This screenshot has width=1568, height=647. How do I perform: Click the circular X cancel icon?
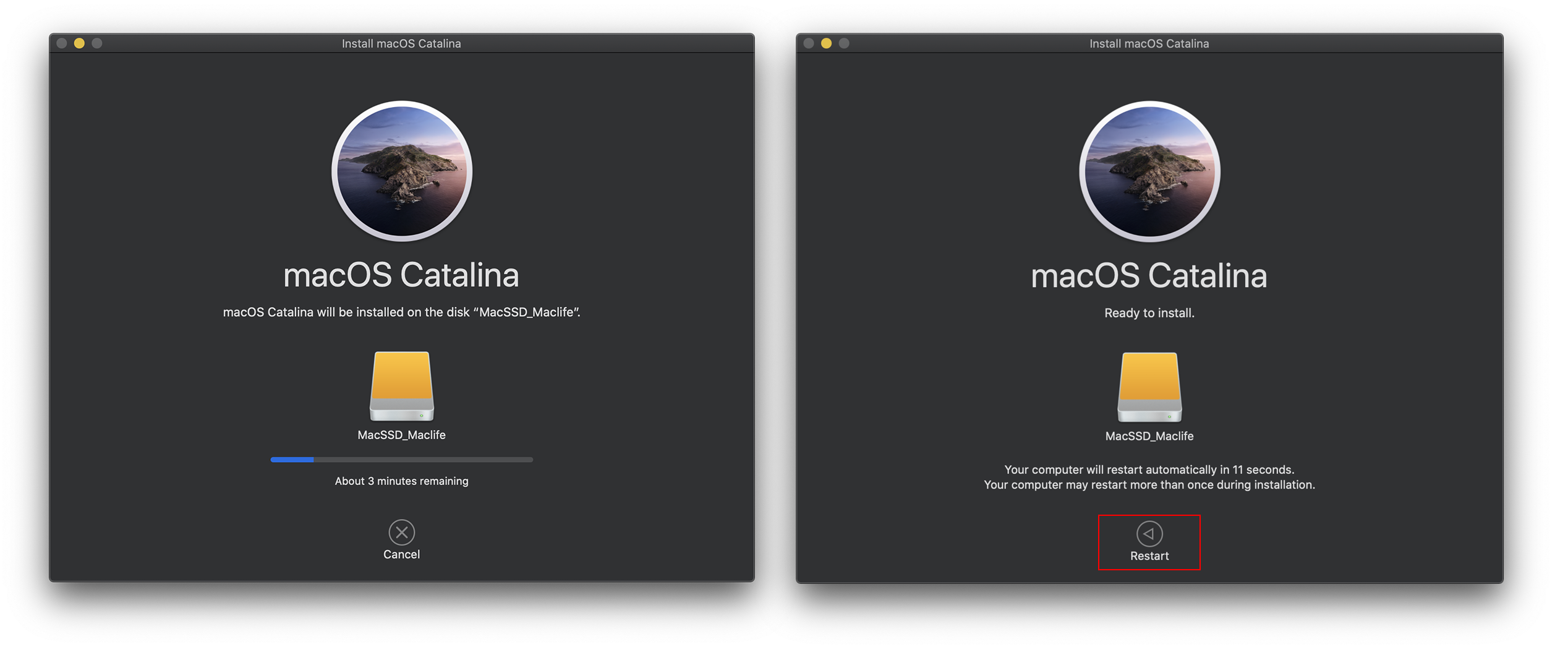pyautogui.click(x=401, y=533)
